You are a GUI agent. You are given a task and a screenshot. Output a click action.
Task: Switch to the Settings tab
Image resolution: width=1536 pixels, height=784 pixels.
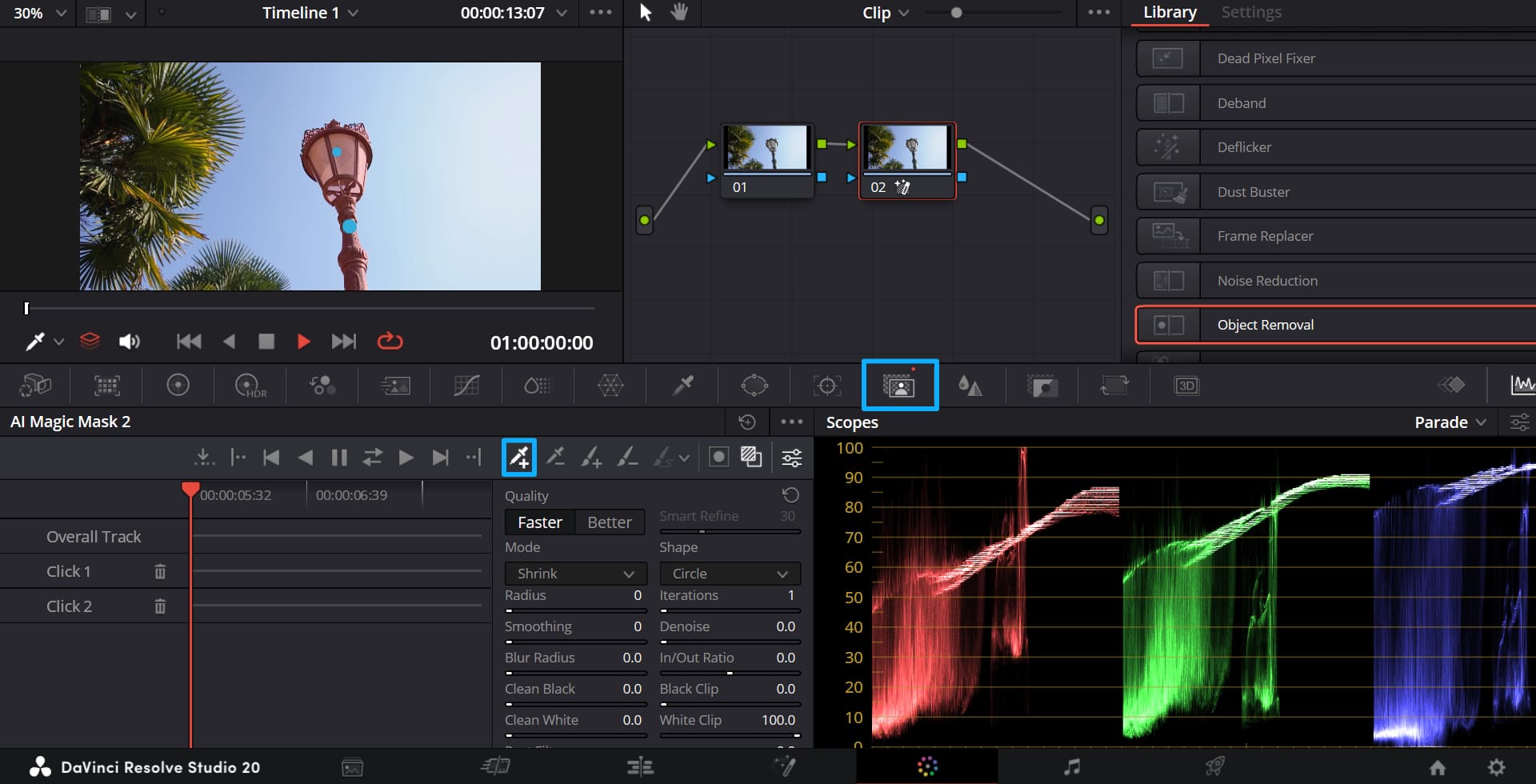[x=1250, y=12]
